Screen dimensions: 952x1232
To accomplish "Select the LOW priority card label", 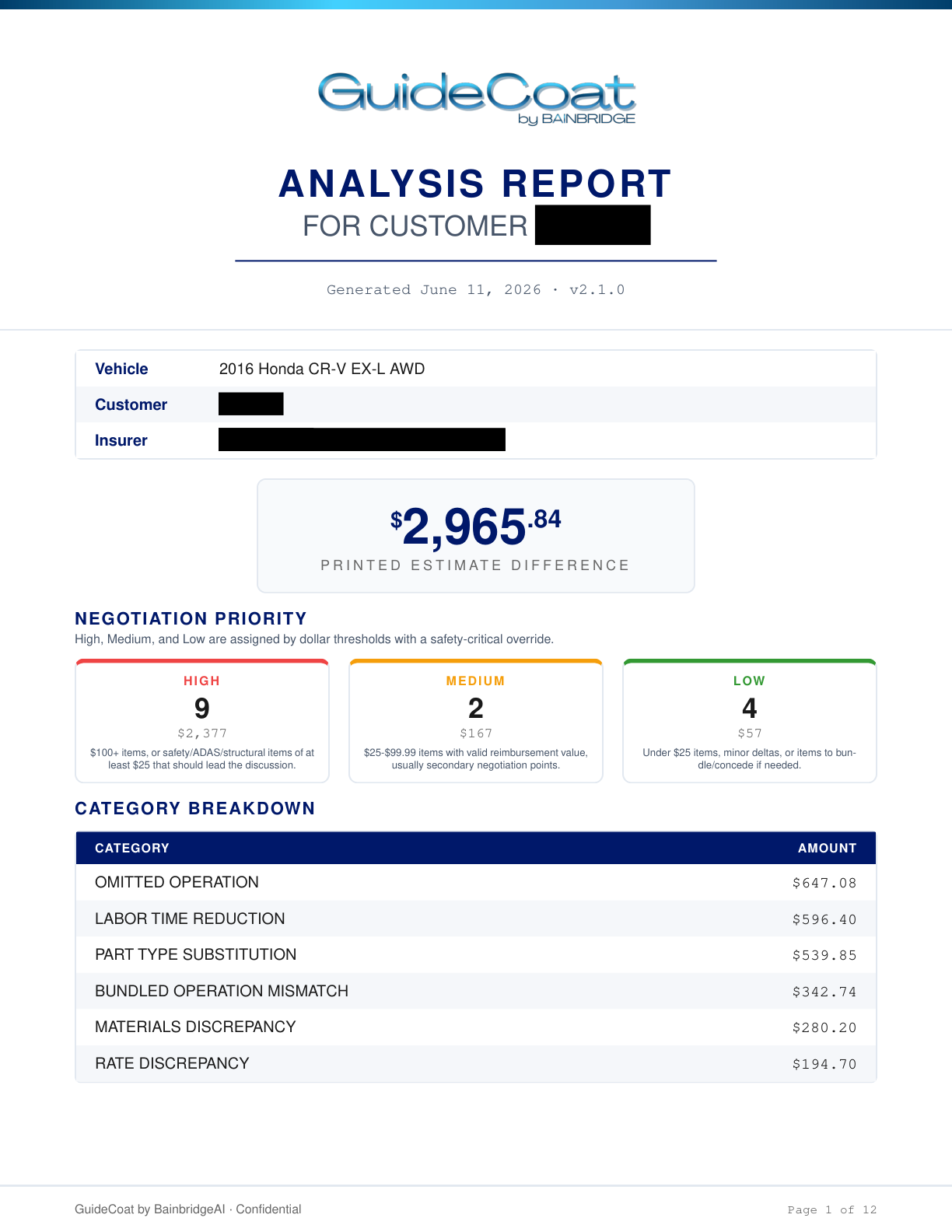I will click(750, 681).
